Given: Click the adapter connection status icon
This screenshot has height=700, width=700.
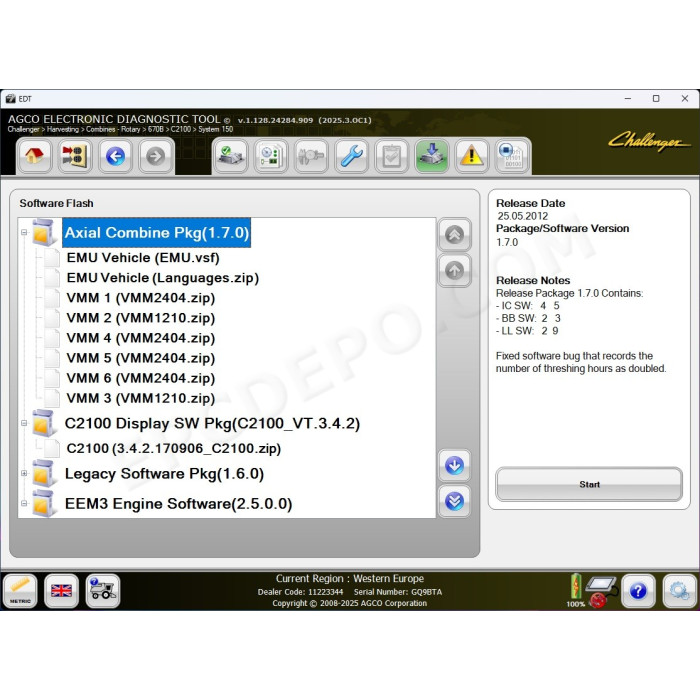Looking at the screenshot, I should (x=602, y=591).
